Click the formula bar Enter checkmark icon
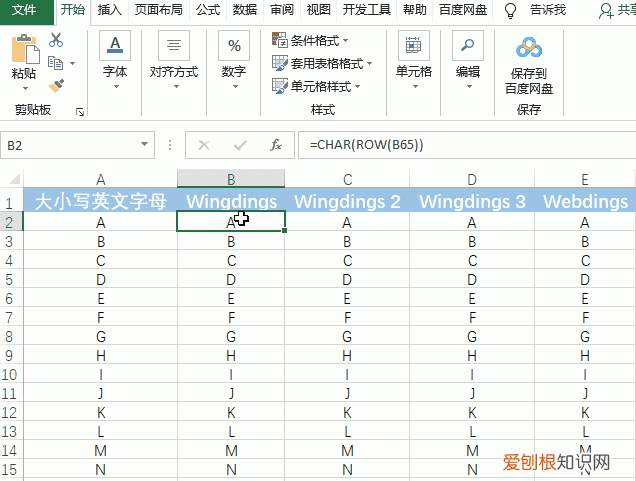Image resolution: width=636 pixels, height=481 pixels. coord(240,145)
